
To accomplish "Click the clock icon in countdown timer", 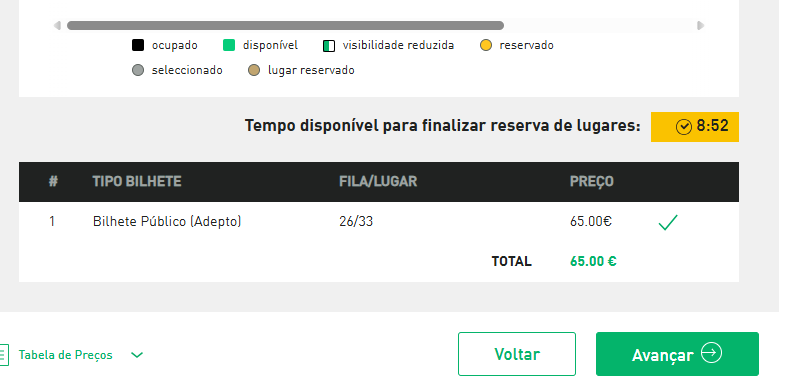I will point(684,127).
